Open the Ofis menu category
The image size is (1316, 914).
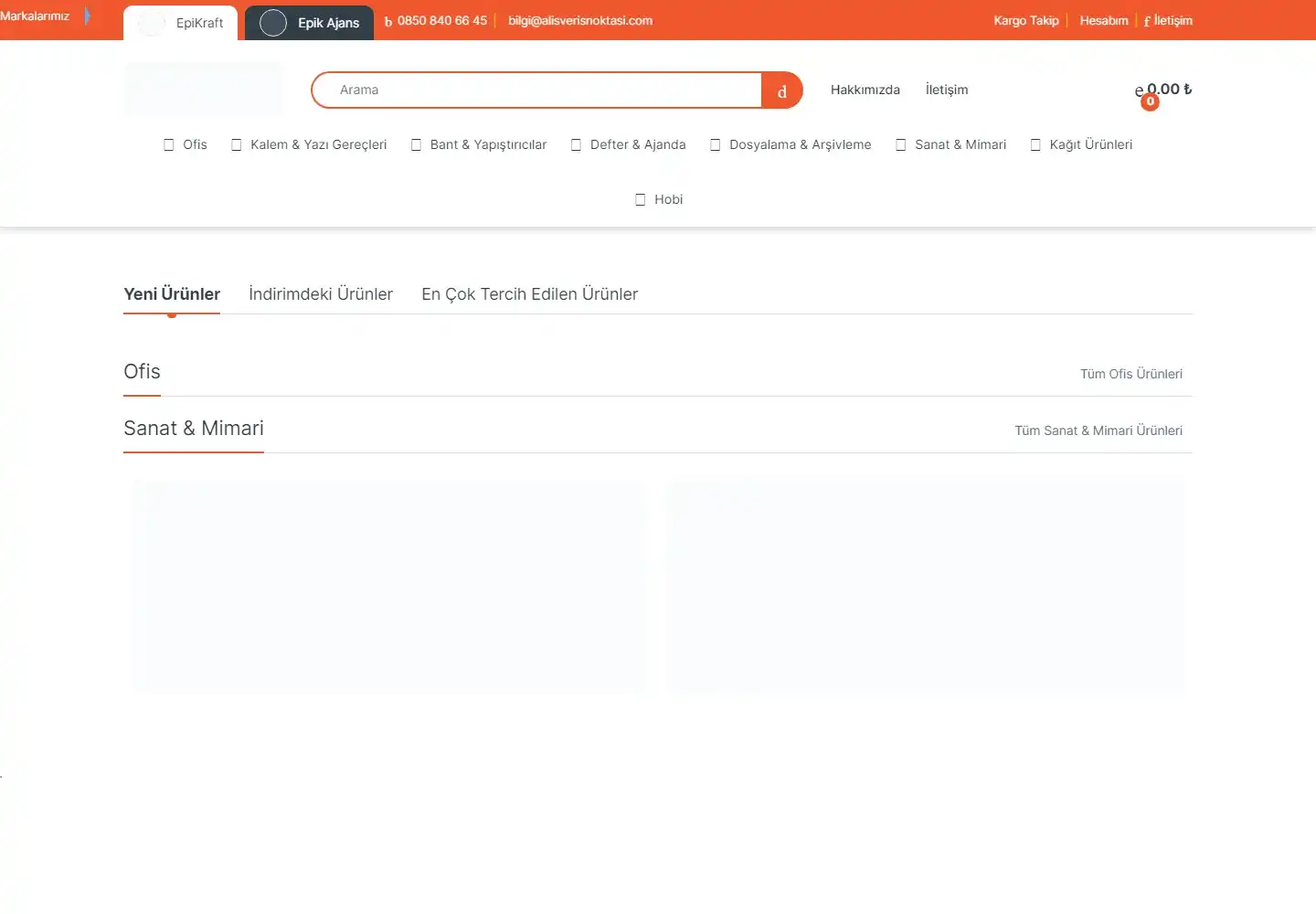point(186,144)
